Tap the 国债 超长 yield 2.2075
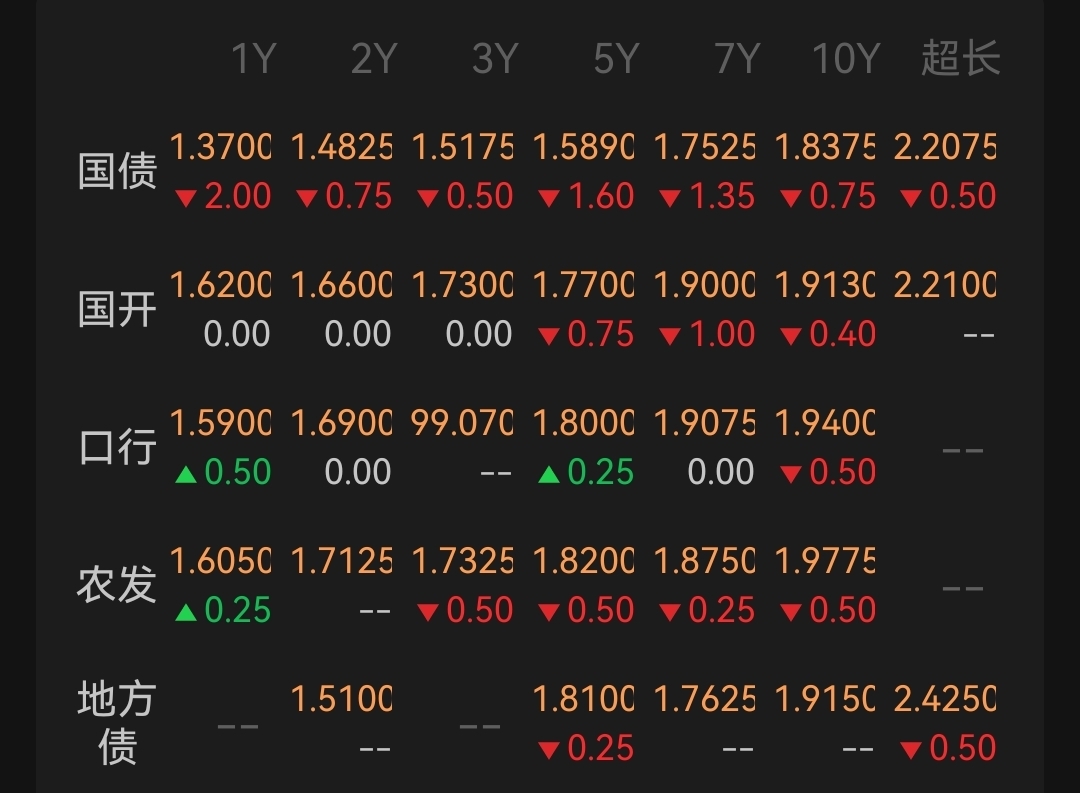Screen dimensions: 1080x793 click(945, 148)
